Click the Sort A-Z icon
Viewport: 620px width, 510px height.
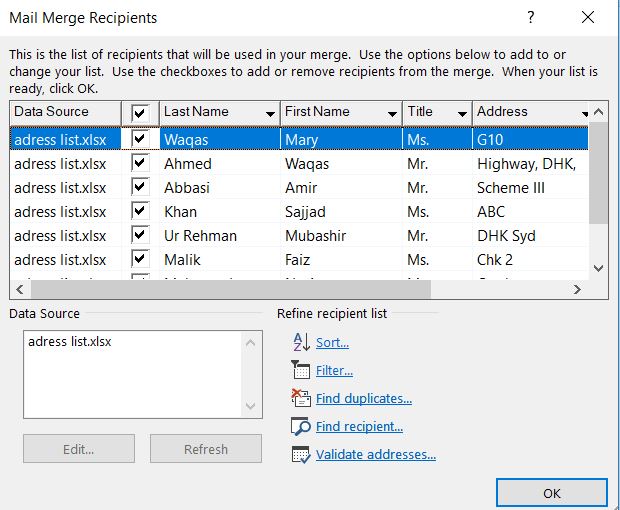(x=301, y=343)
